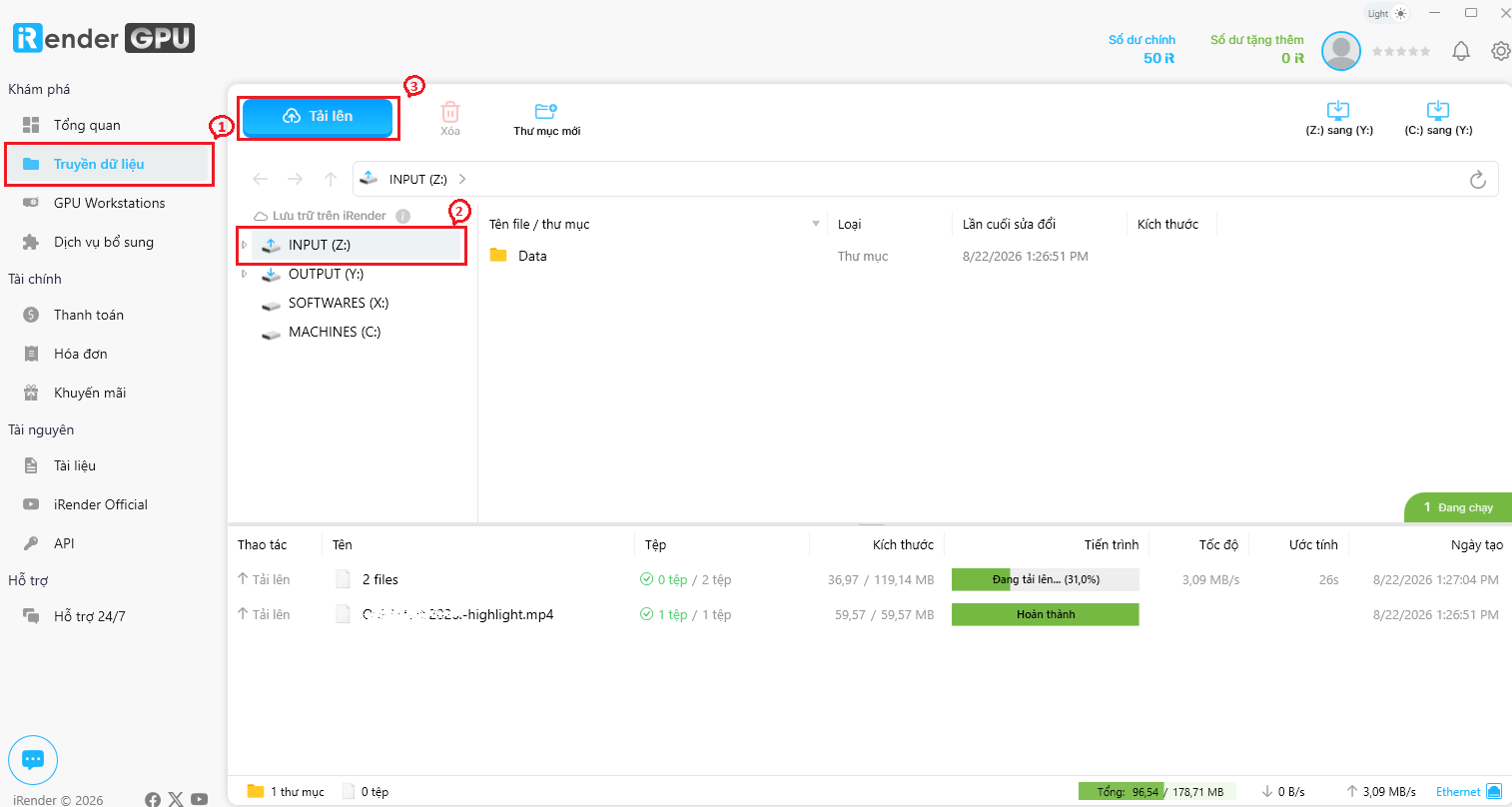Open the notifications bell

coord(1461,51)
